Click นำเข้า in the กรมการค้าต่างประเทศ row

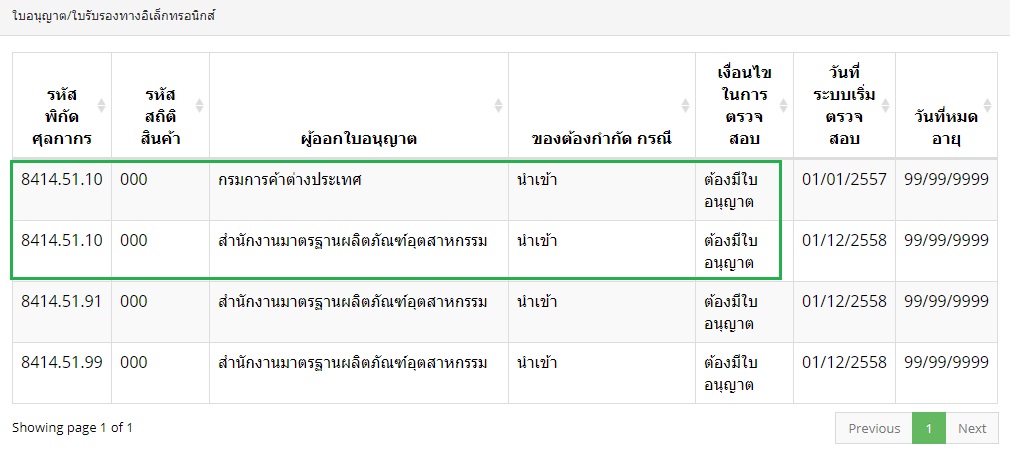[x=537, y=181]
